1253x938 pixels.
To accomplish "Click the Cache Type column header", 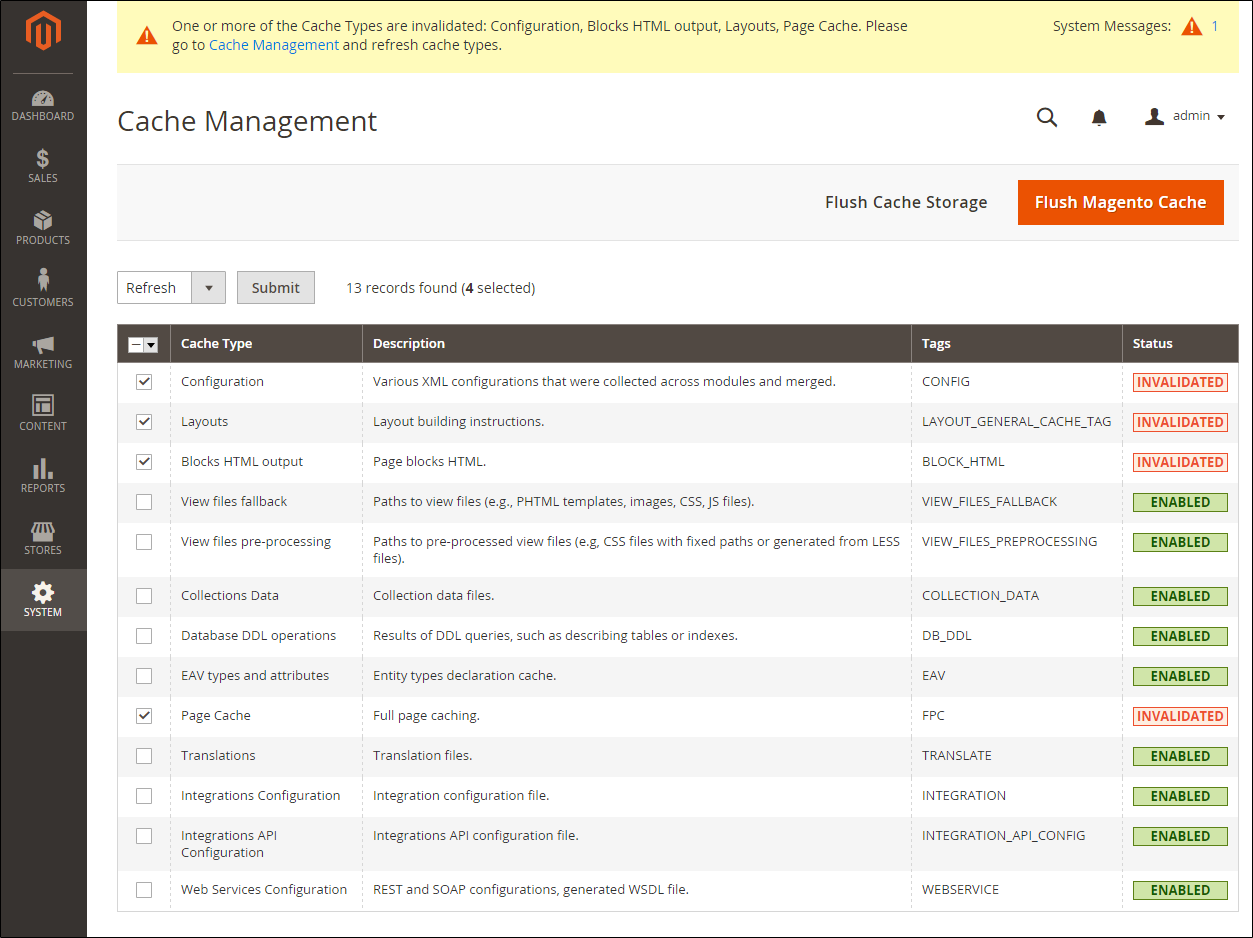I will (266, 343).
